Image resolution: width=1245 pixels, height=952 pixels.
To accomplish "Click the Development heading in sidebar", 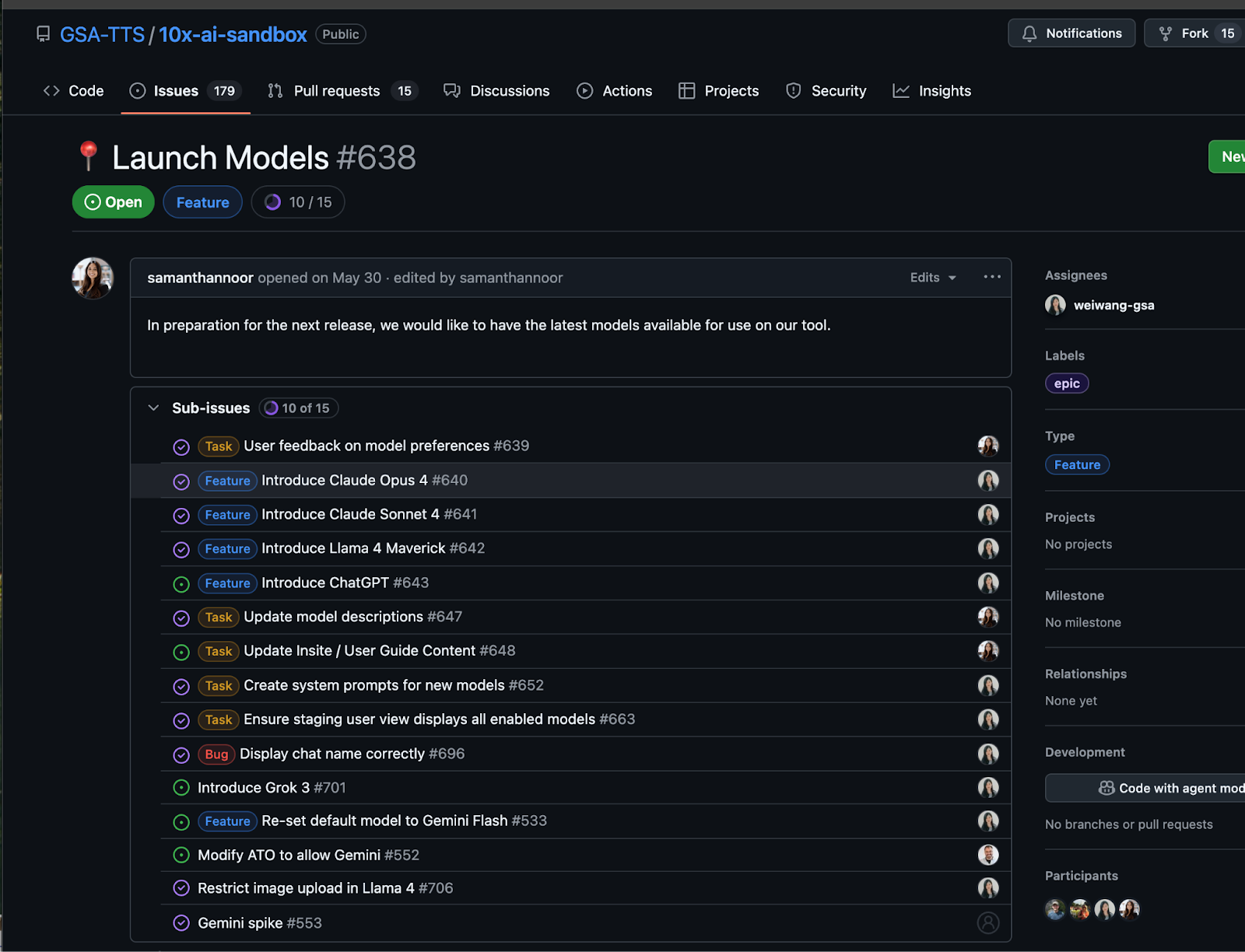I will tap(1085, 752).
